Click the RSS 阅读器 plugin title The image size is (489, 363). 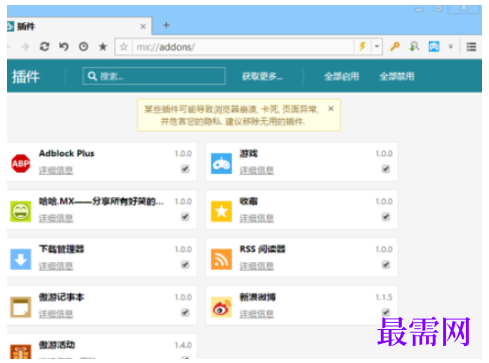click(x=262, y=249)
